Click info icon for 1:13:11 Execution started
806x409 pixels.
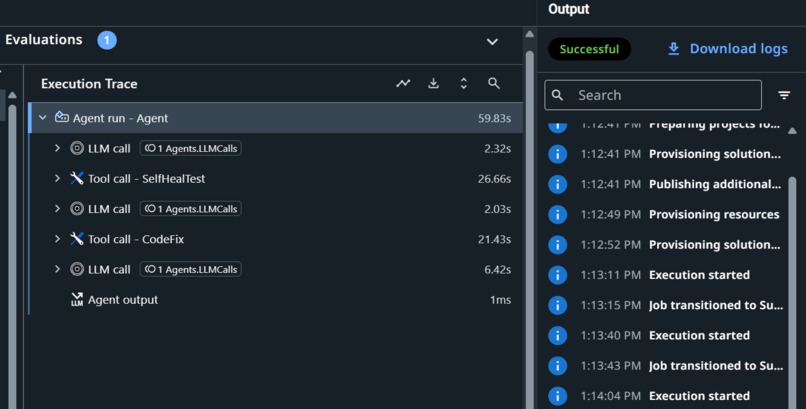(558, 275)
